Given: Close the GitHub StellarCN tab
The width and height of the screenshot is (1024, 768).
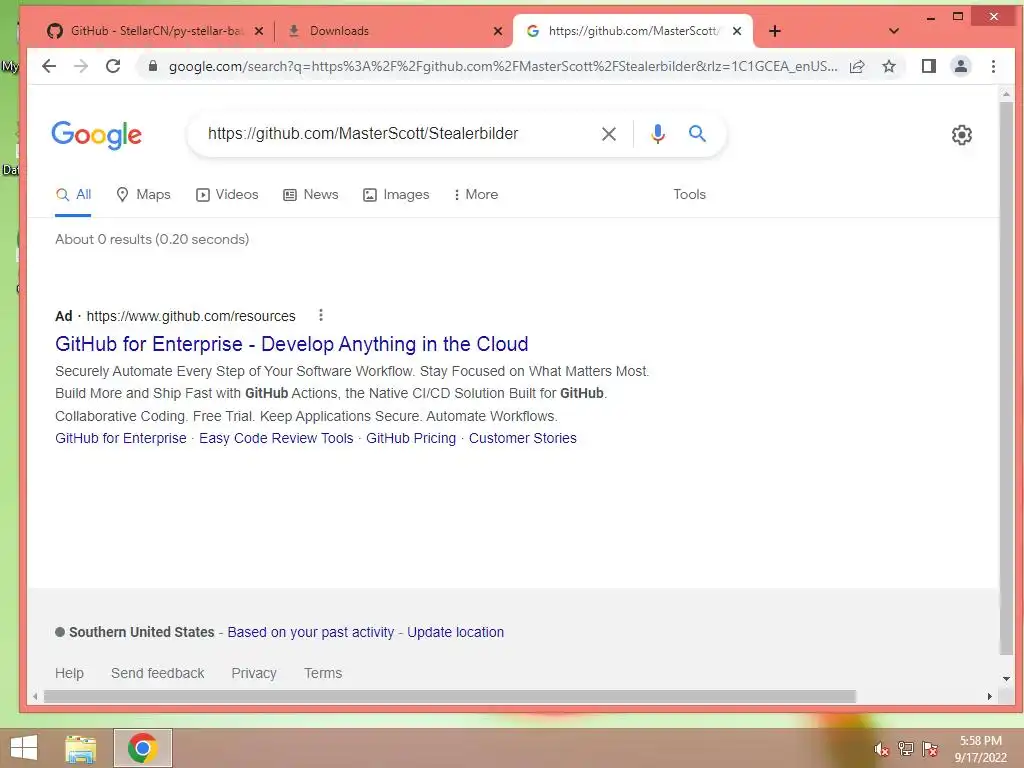Looking at the screenshot, I should coord(259,31).
